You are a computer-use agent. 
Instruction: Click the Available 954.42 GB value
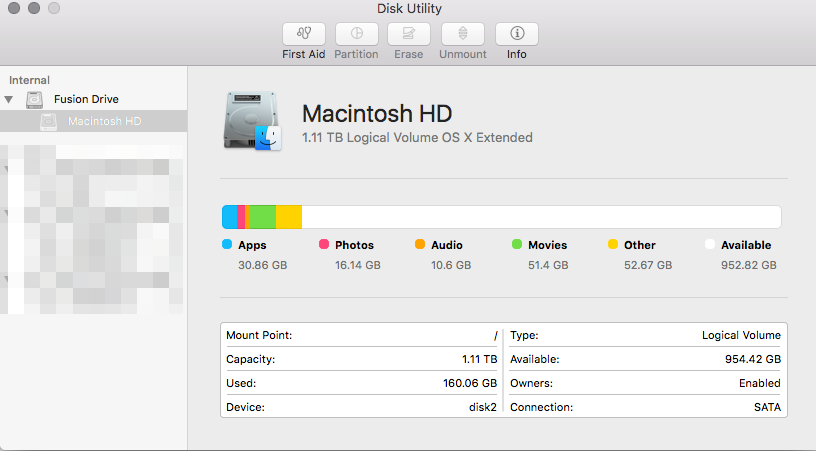tap(753, 359)
